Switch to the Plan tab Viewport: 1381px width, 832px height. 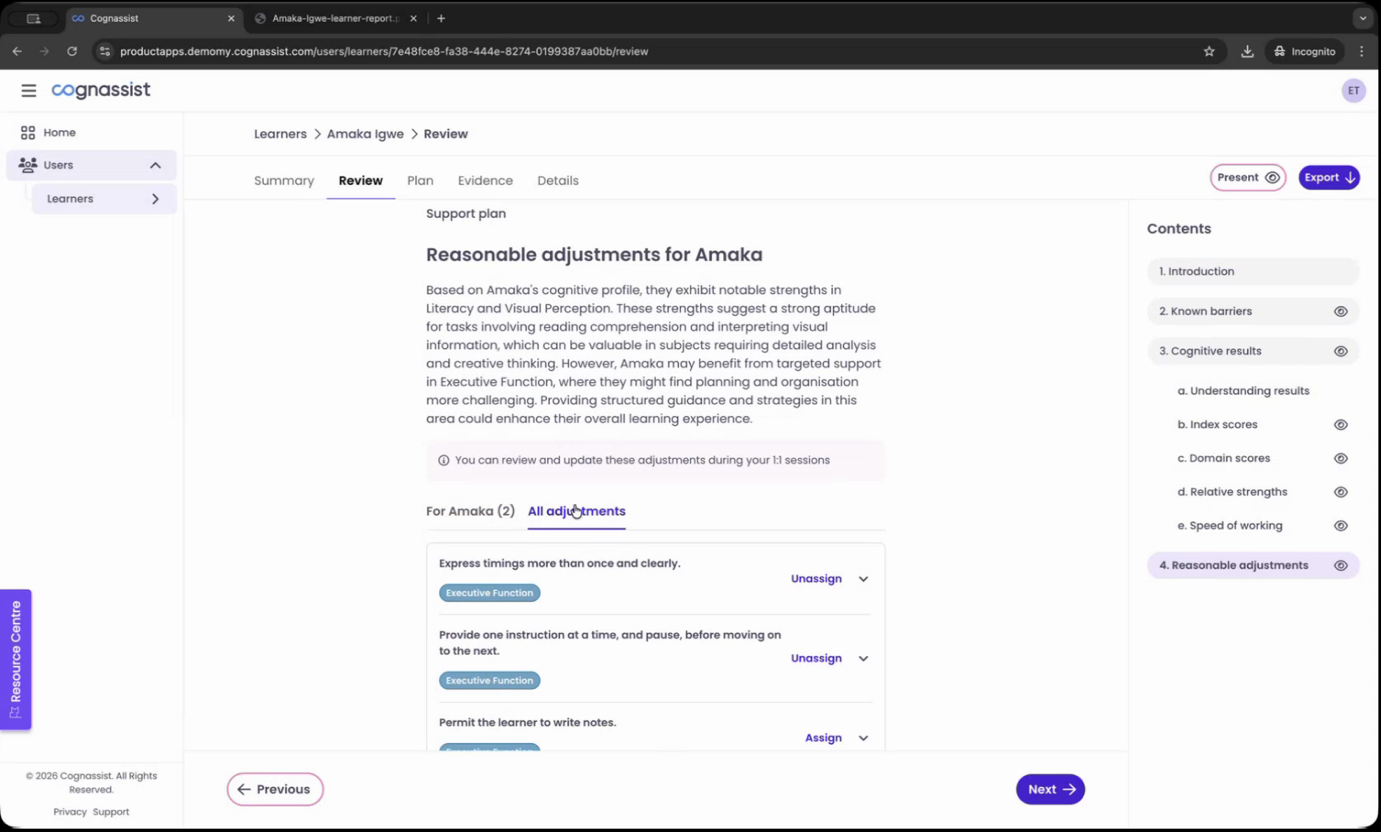420,181
